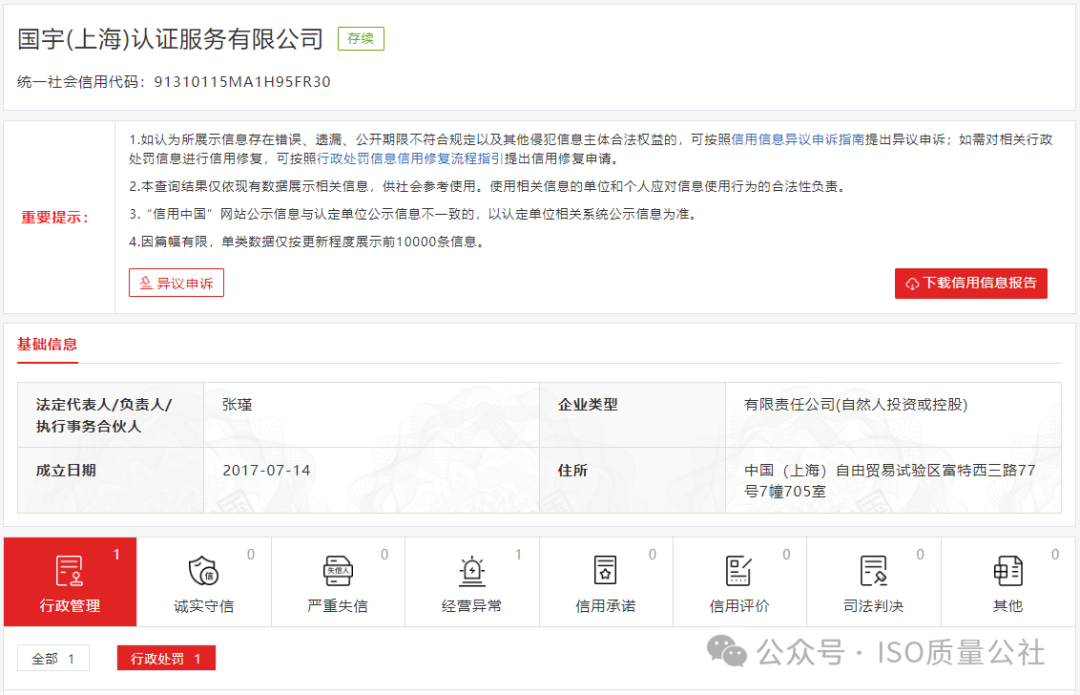Click the red 下载信用信息报告 button
The width and height of the screenshot is (1080, 695).
[x=971, y=283]
